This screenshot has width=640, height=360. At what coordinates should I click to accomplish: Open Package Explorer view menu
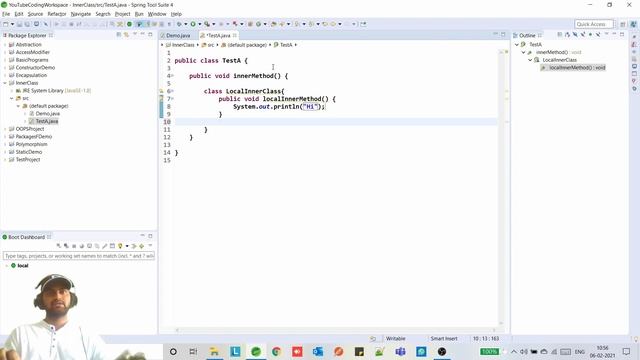click(135, 35)
